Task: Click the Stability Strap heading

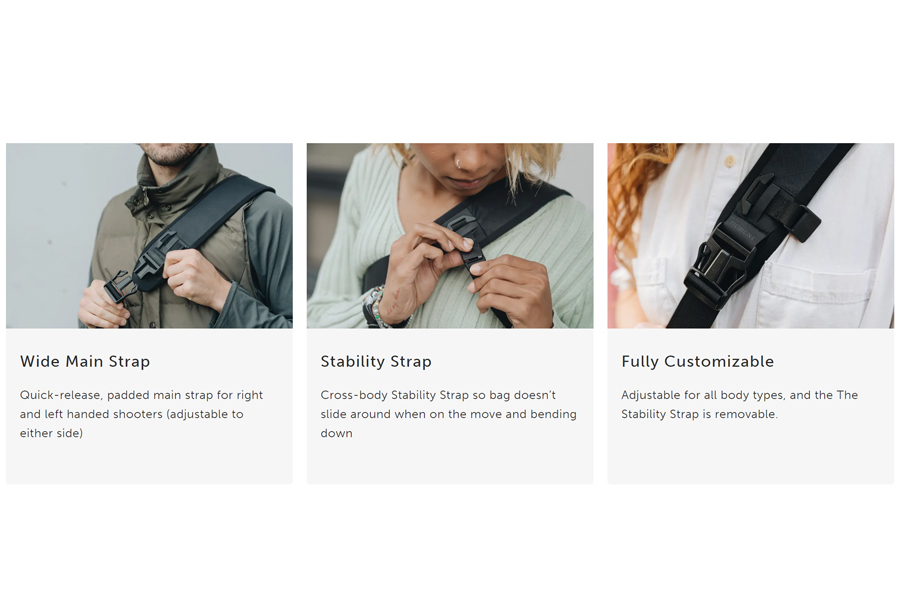Action: tap(376, 361)
